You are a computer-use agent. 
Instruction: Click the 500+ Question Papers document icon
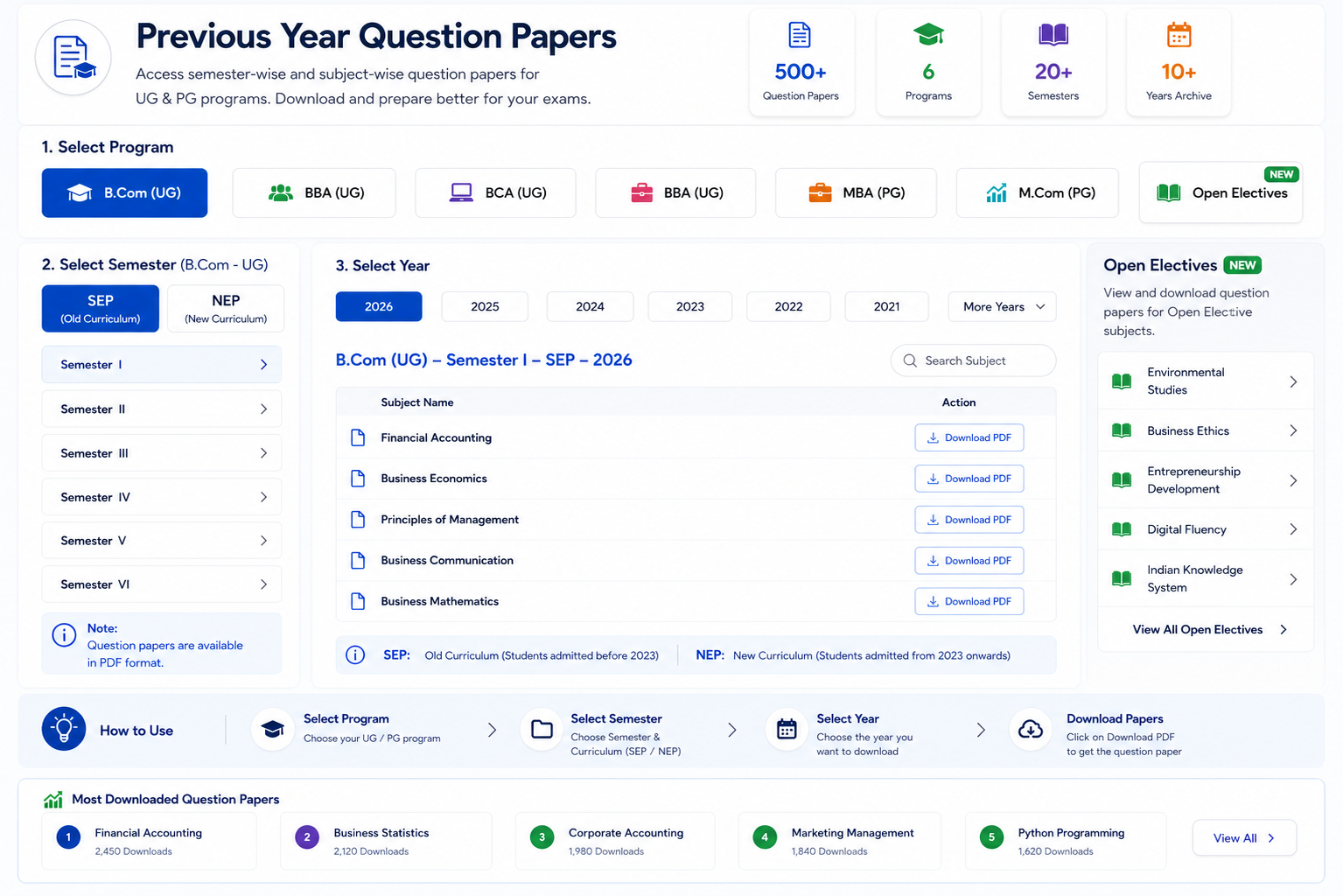click(800, 35)
